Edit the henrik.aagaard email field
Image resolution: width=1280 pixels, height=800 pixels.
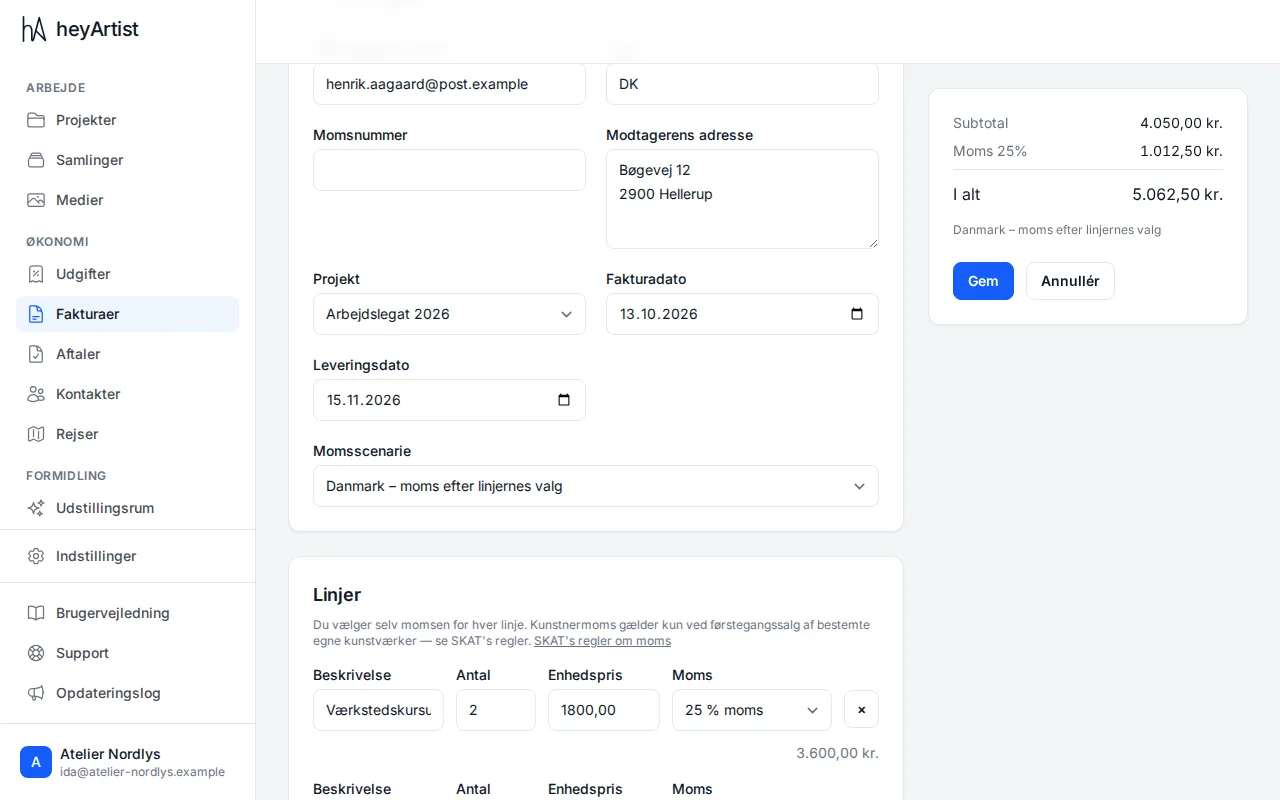(449, 84)
